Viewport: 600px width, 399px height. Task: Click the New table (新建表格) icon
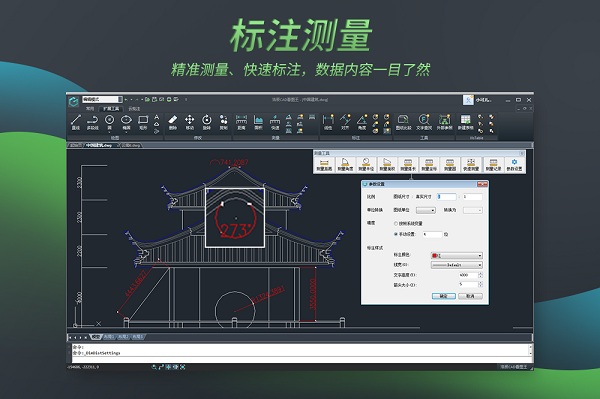point(465,122)
